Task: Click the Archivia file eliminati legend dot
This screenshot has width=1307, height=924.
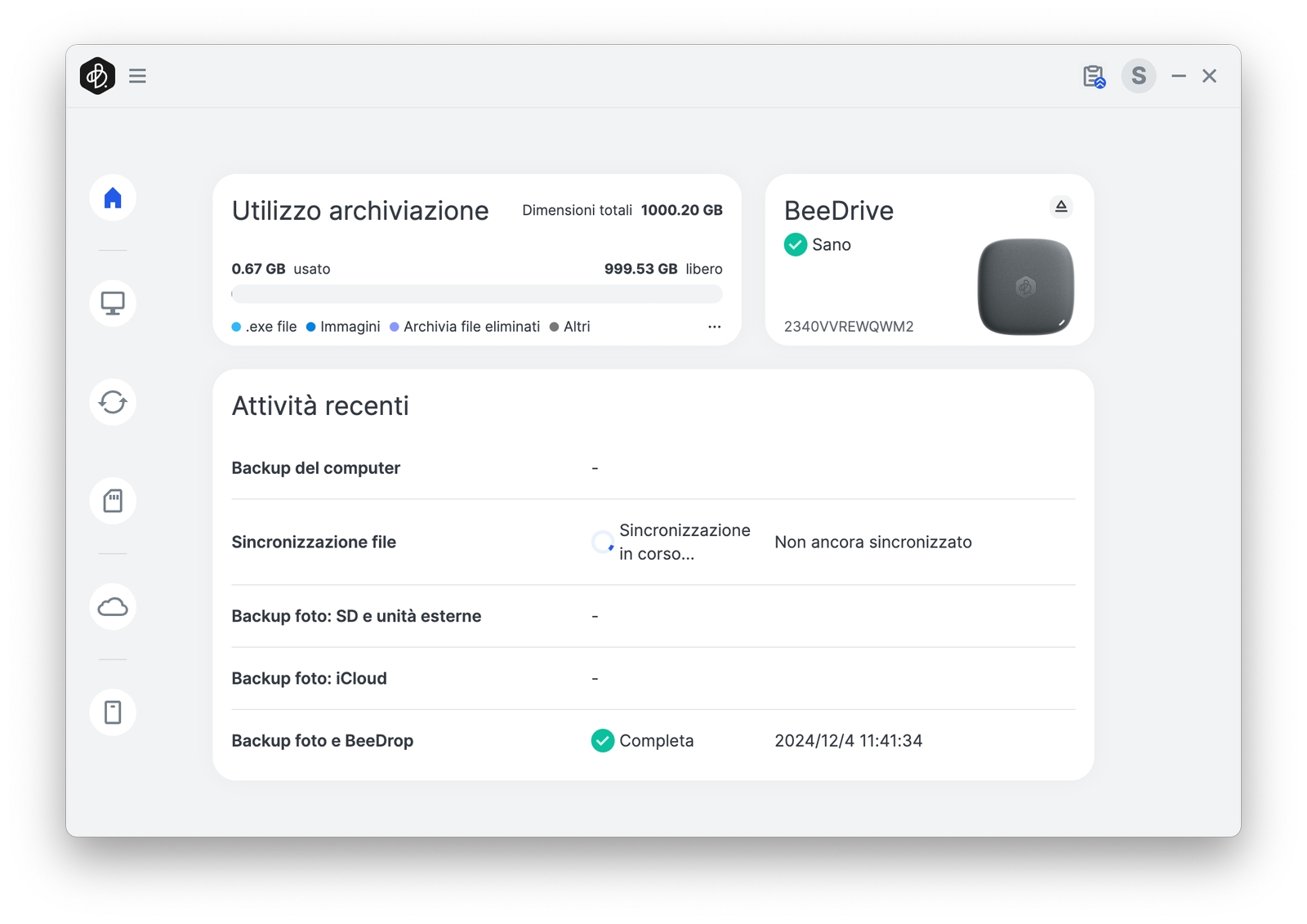Action: (395, 327)
